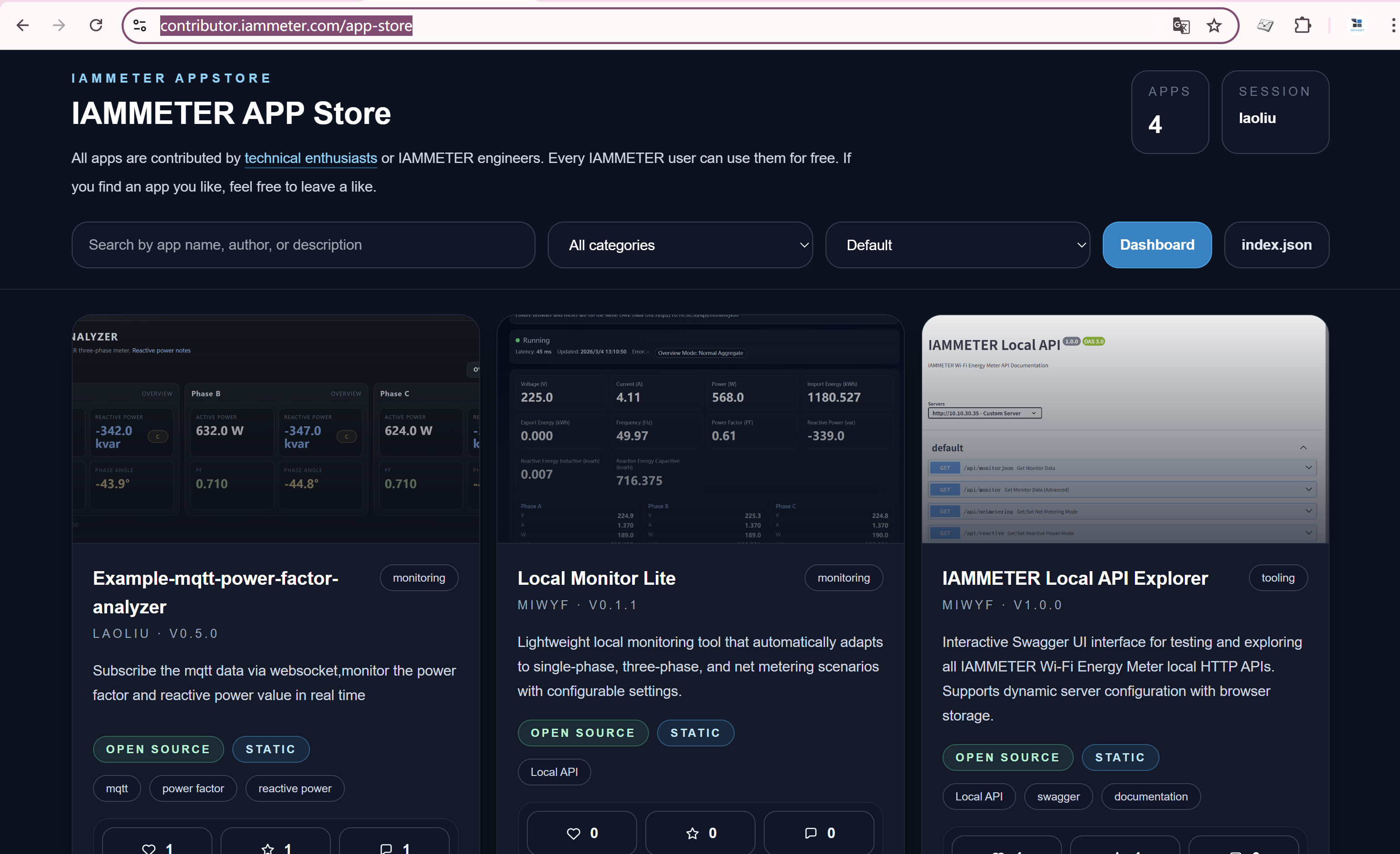
Task: Open Google Translate in the address bar
Action: point(1181,25)
